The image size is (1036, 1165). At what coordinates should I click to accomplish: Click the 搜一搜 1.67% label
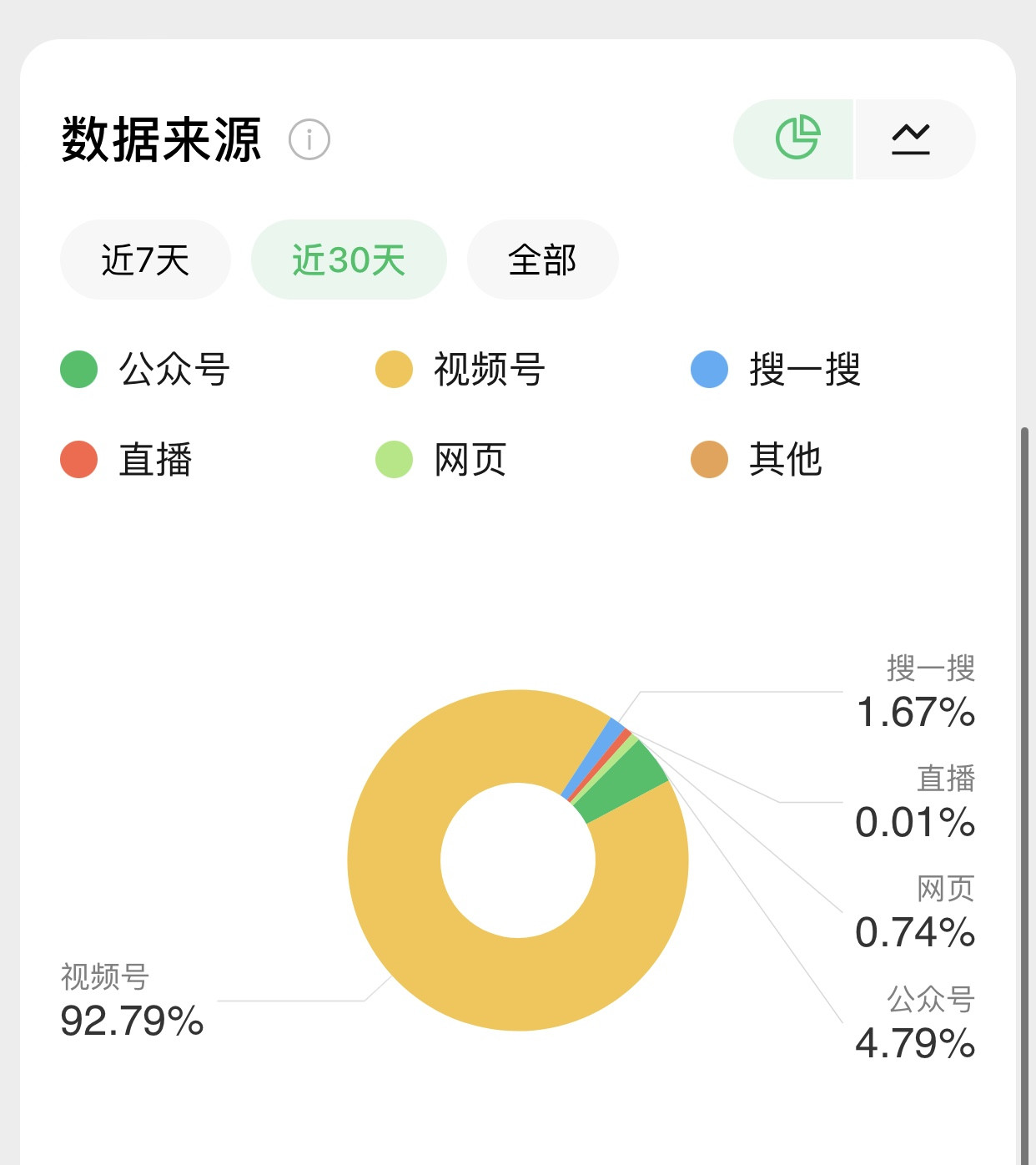click(x=916, y=692)
